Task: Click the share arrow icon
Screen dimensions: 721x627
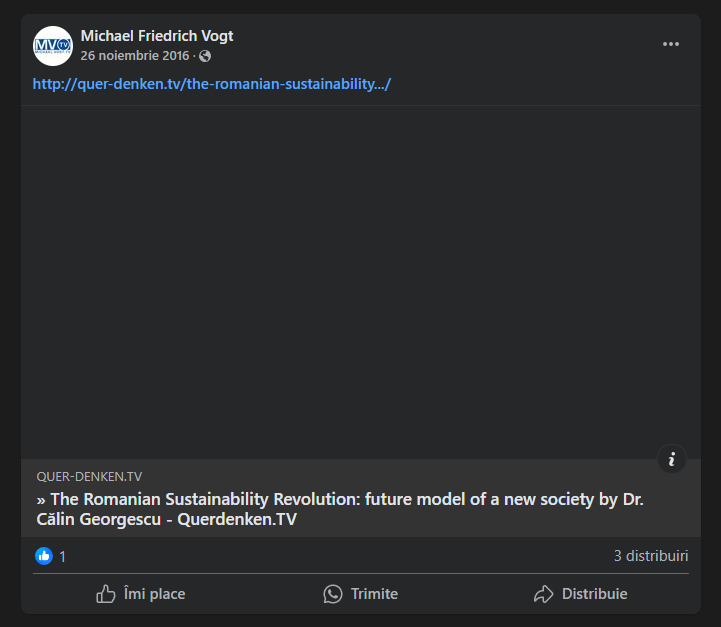Action: tap(544, 594)
